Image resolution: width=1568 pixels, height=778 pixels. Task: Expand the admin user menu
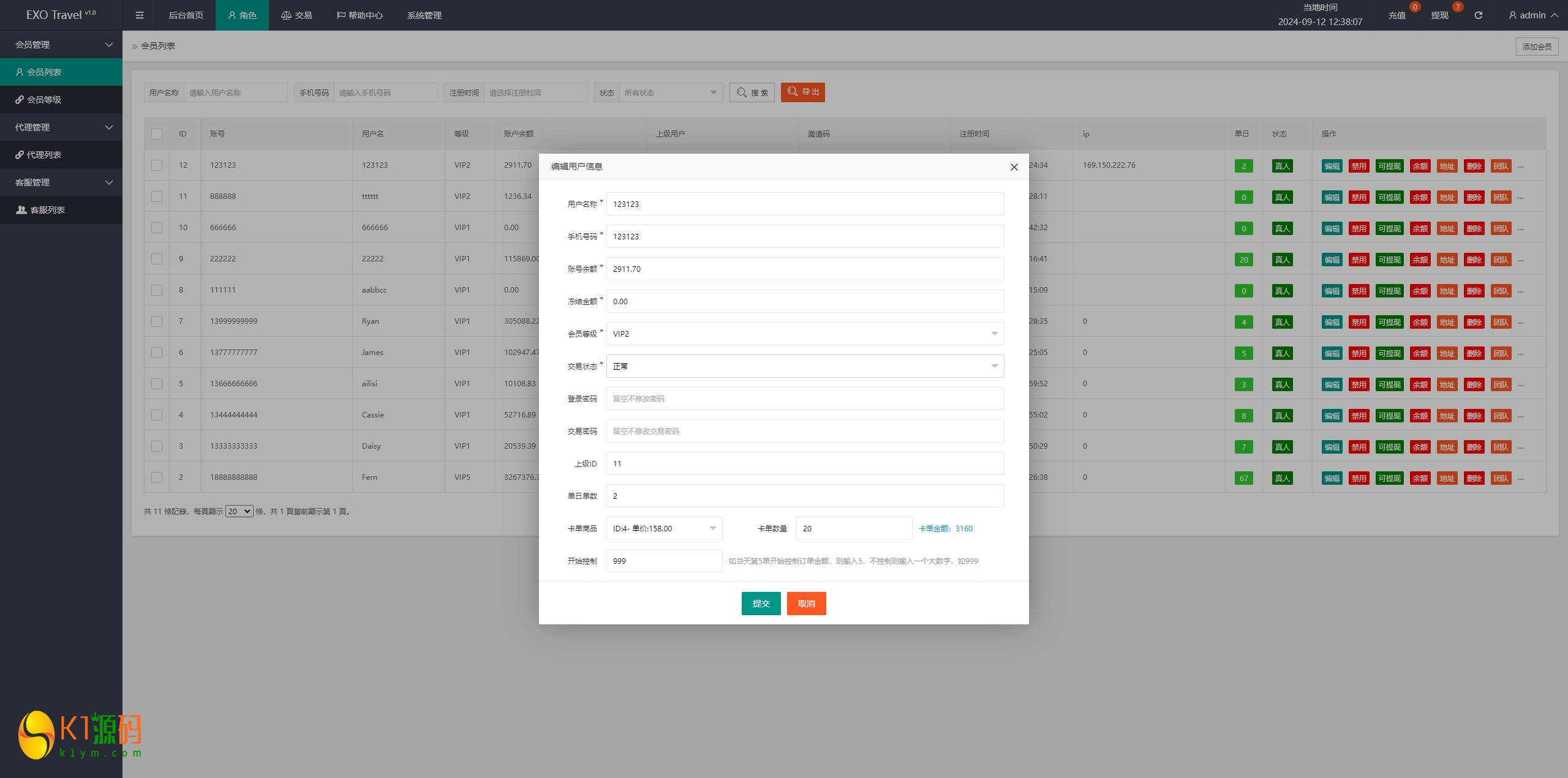[x=1533, y=15]
